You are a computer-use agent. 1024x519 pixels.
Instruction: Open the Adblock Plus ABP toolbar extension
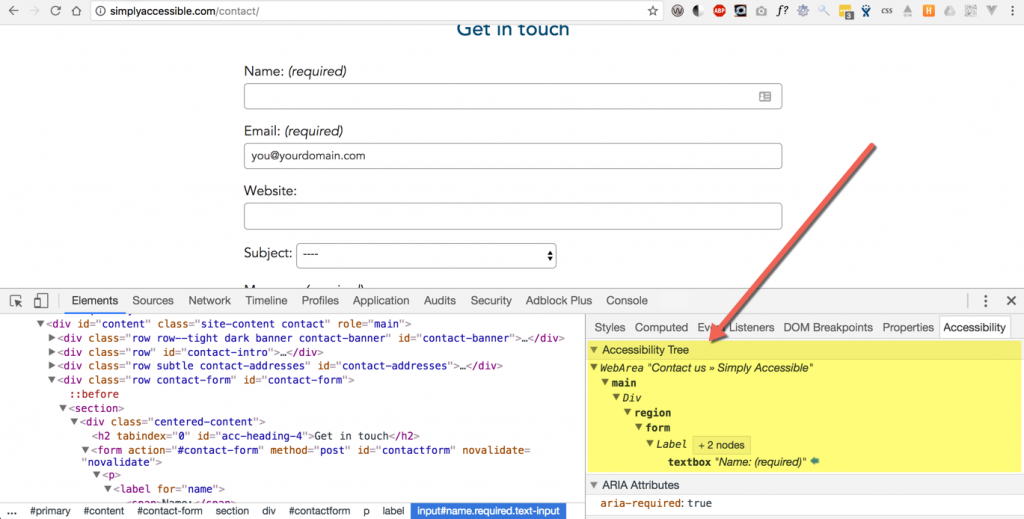(719, 10)
